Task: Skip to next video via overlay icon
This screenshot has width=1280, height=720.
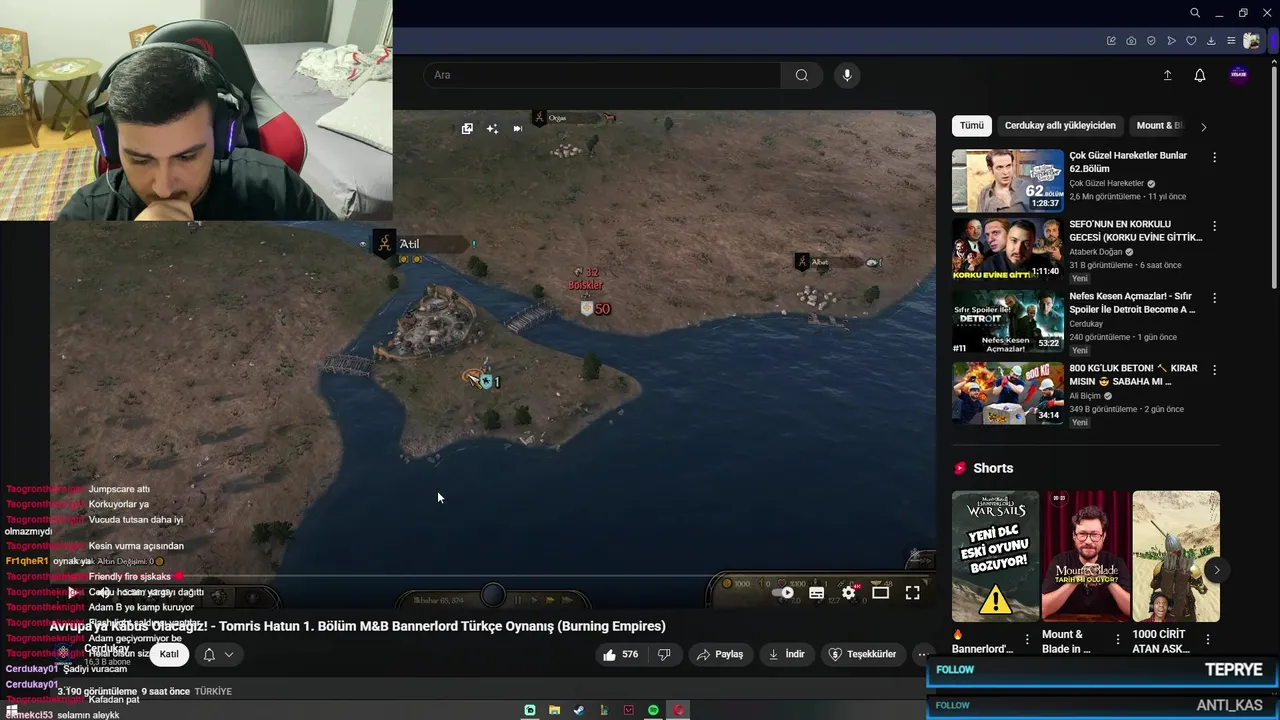Action: click(517, 129)
